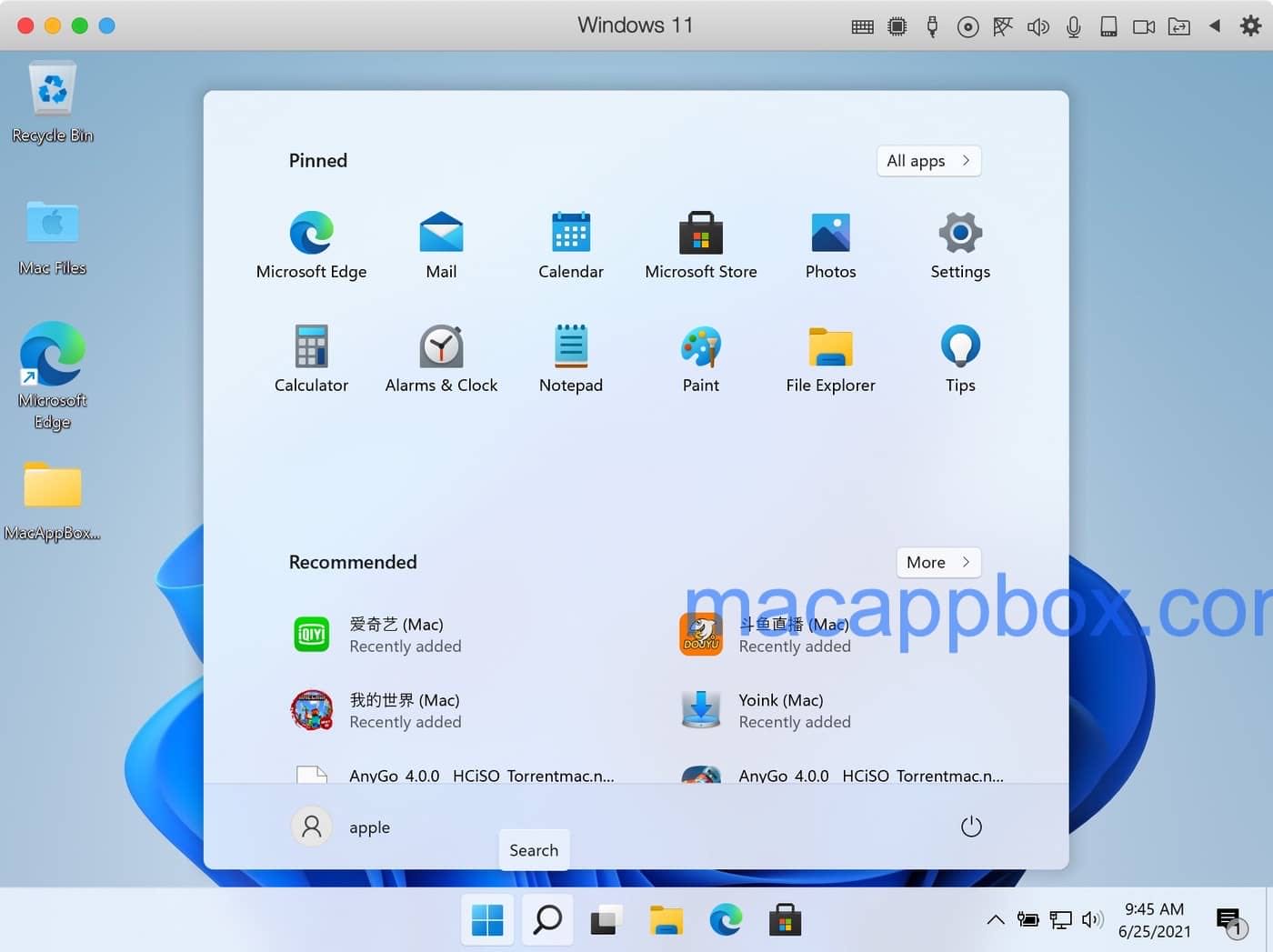Open the power options button
Viewport: 1273px width, 952px height.
tap(971, 827)
